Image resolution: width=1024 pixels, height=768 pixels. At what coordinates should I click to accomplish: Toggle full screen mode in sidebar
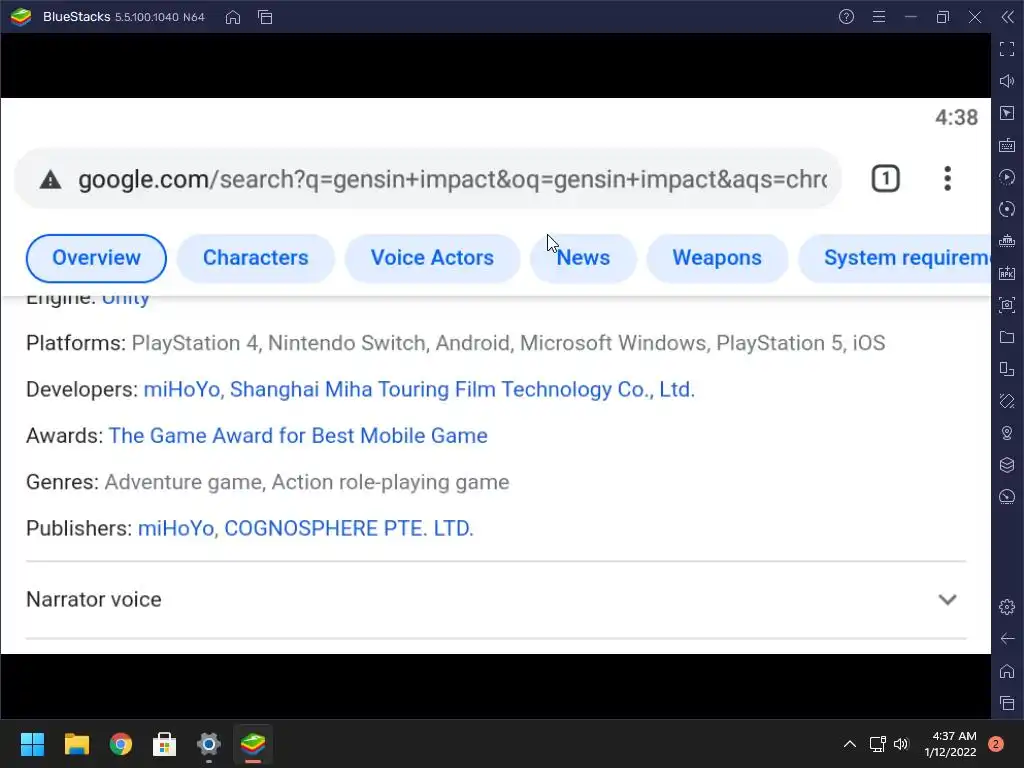[1007, 49]
